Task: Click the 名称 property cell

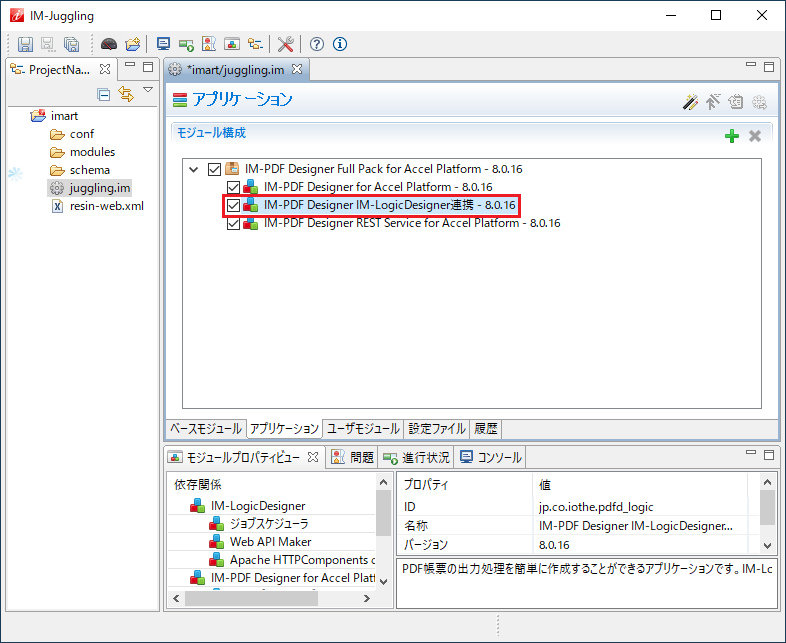Action: 416,526
